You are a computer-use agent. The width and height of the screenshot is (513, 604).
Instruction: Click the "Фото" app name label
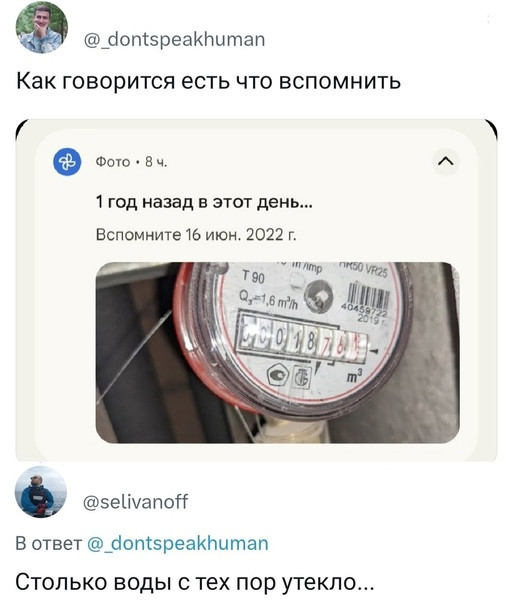(x=113, y=162)
